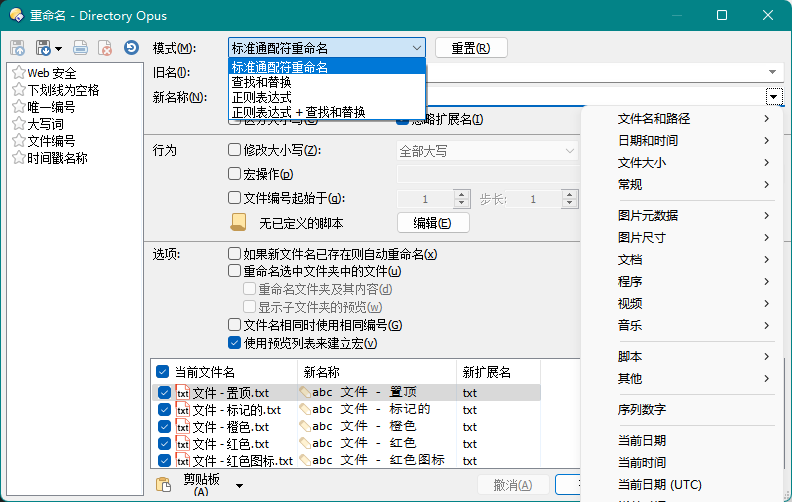
Task: Open the arrow next to save-as preset icon
Action: pos(59,48)
